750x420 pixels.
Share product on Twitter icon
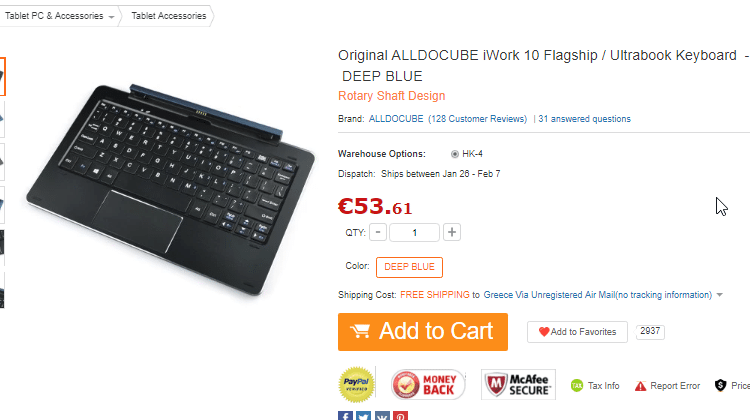click(x=364, y=415)
